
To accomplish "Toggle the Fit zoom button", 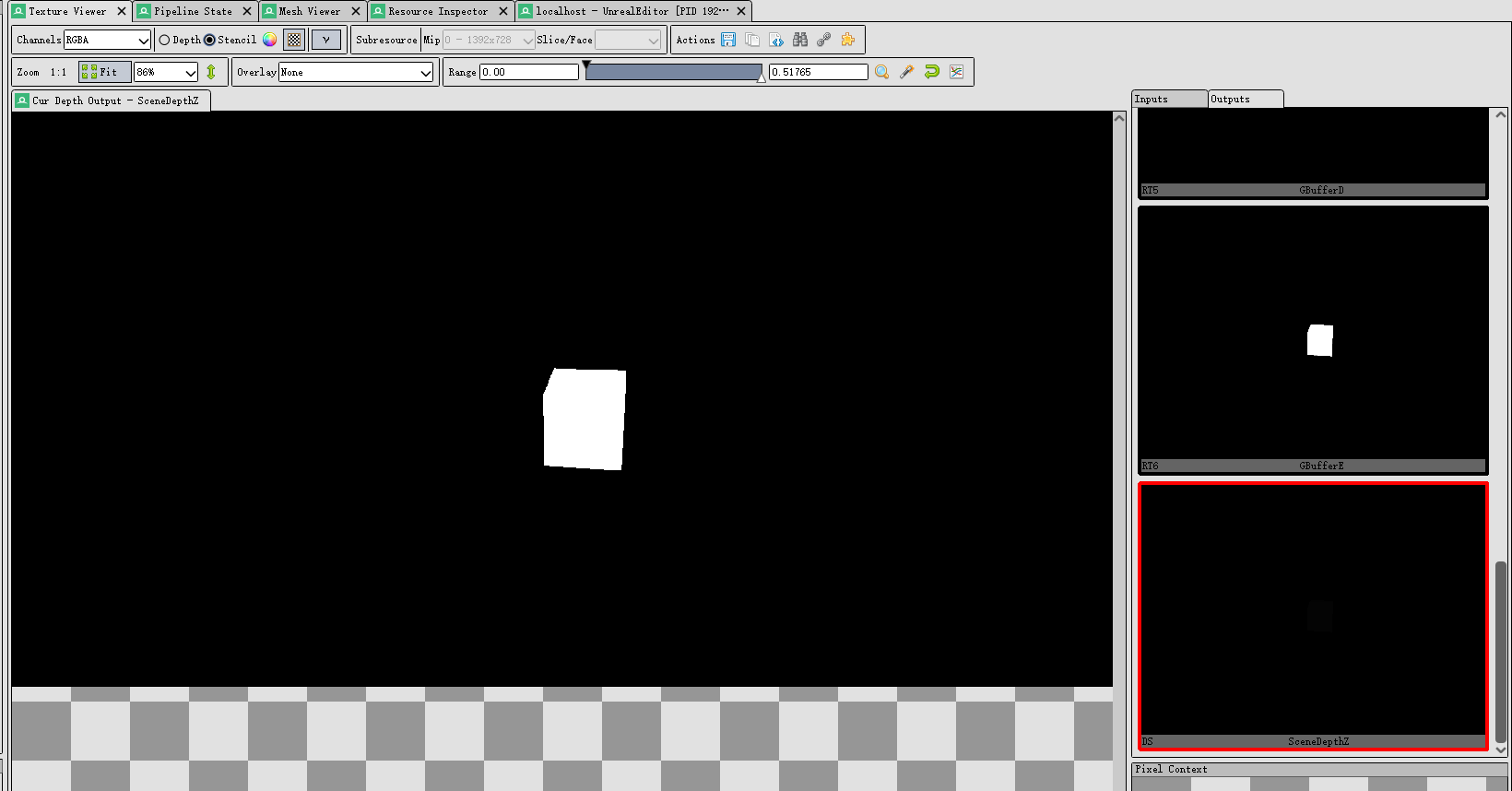I will click(104, 72).
